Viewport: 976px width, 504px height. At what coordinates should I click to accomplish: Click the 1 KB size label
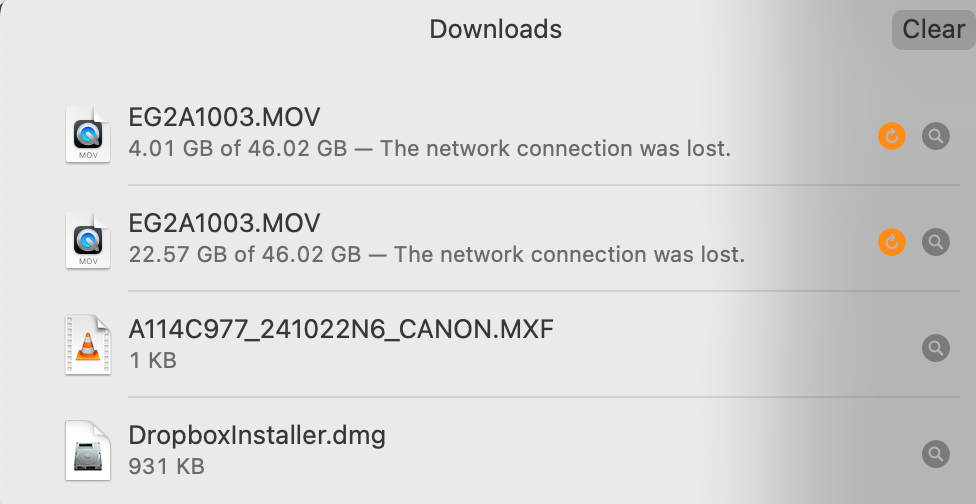pyautogui.click(x=152, y=360)
